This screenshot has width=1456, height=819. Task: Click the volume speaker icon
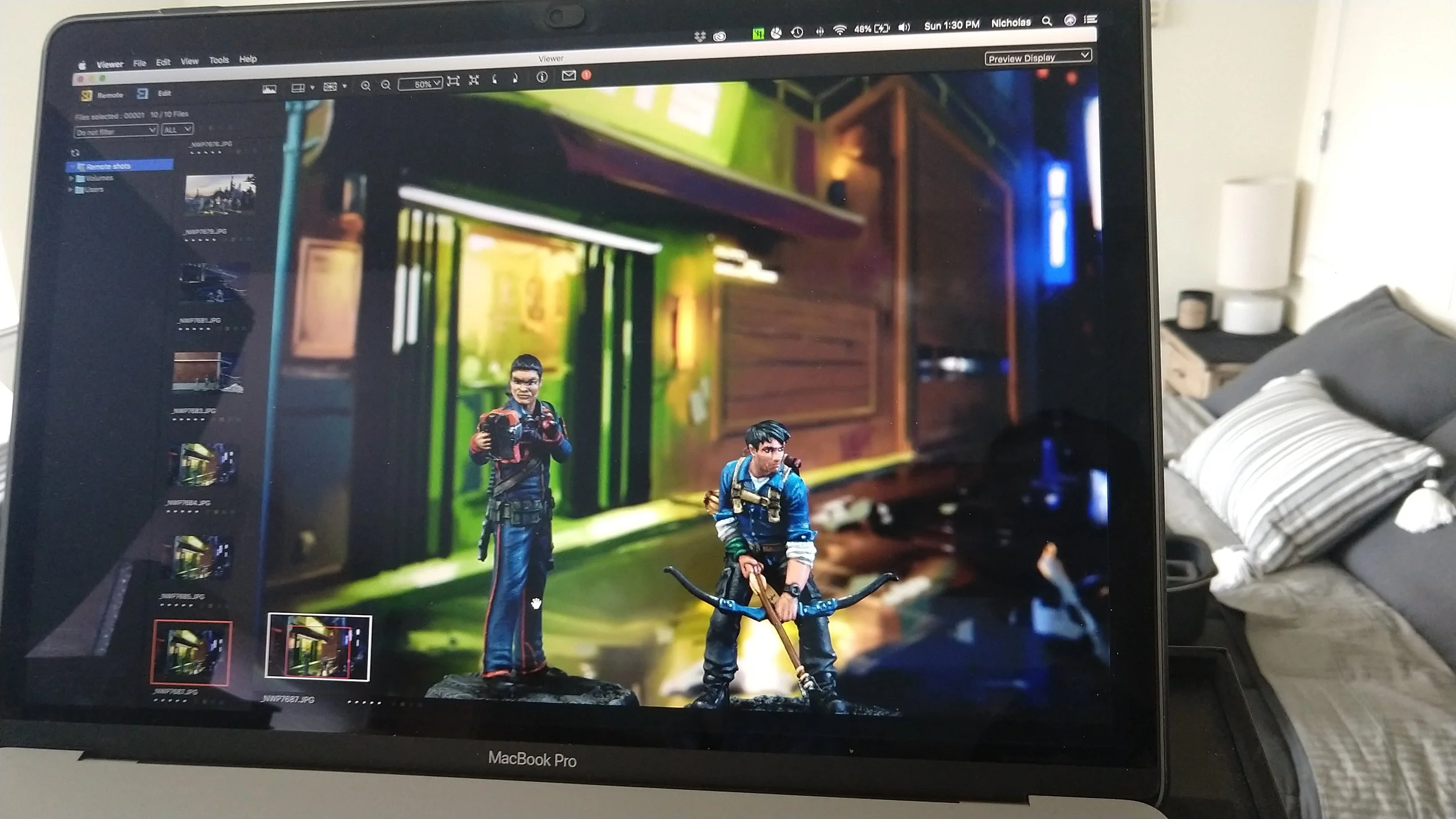[904, 27]
